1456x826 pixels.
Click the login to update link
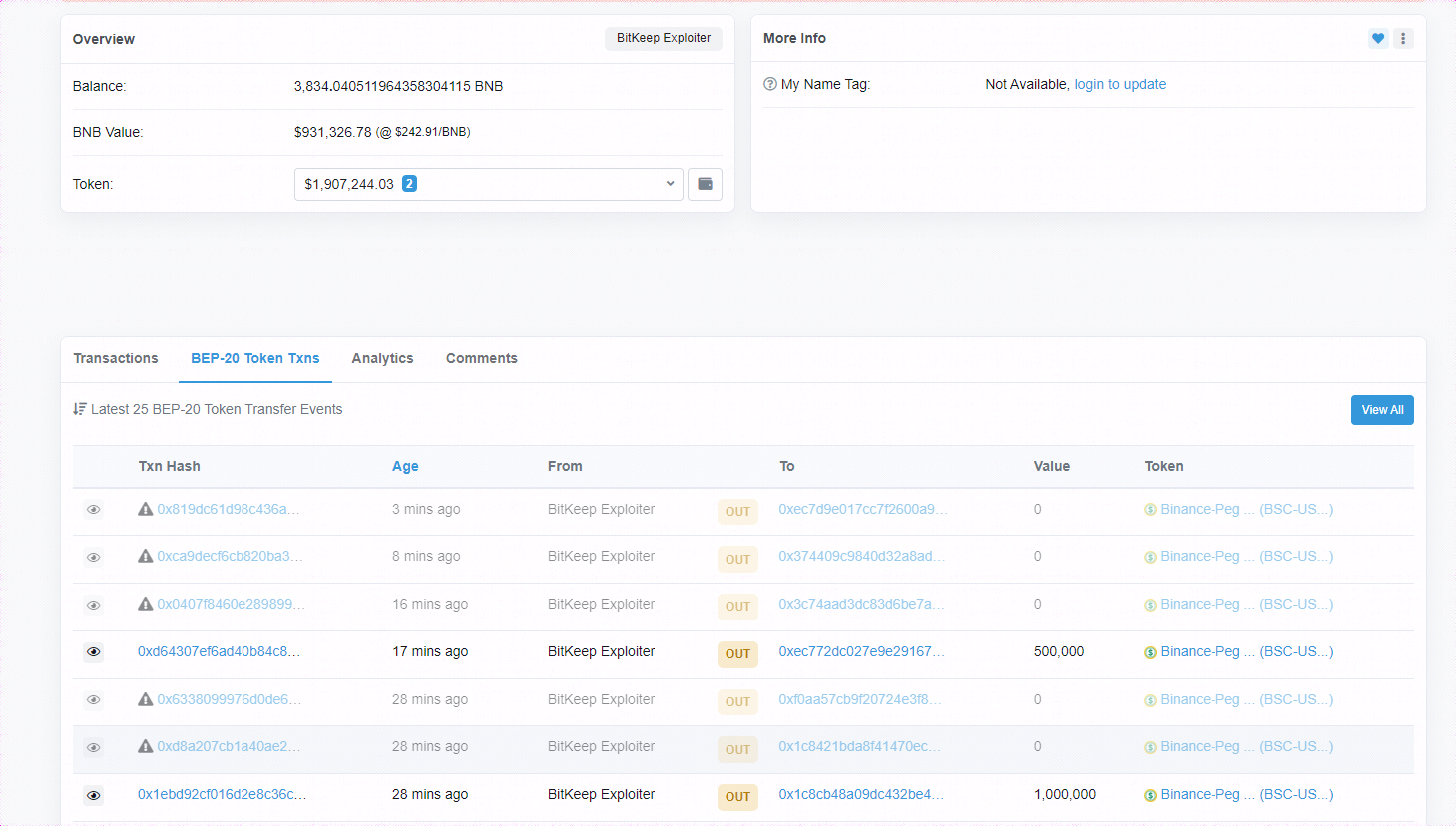(1120, 84)
